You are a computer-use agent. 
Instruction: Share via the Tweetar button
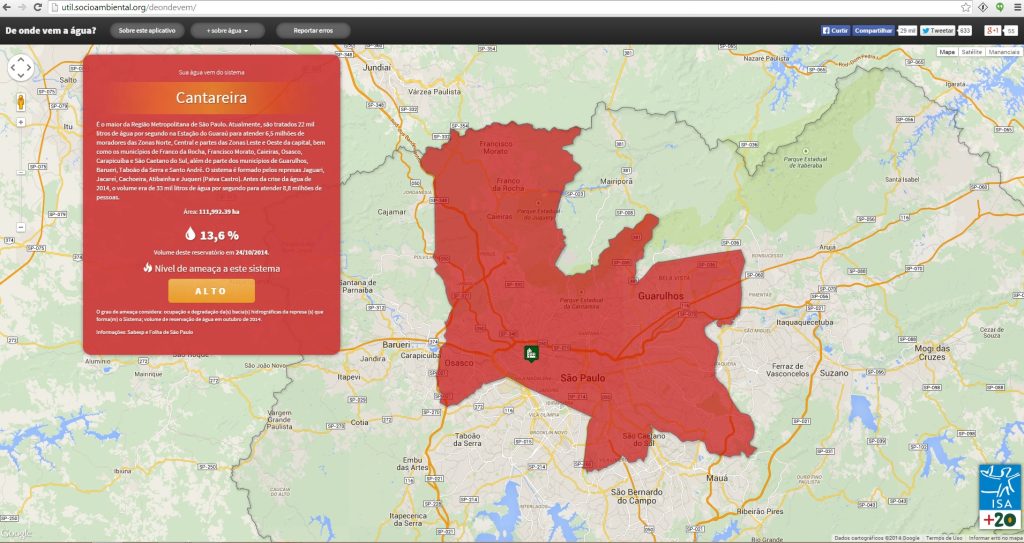[937, 30]
